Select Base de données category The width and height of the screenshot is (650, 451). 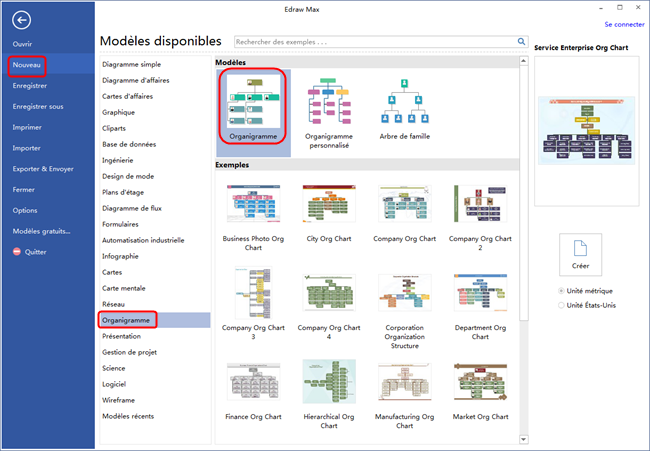129,144
